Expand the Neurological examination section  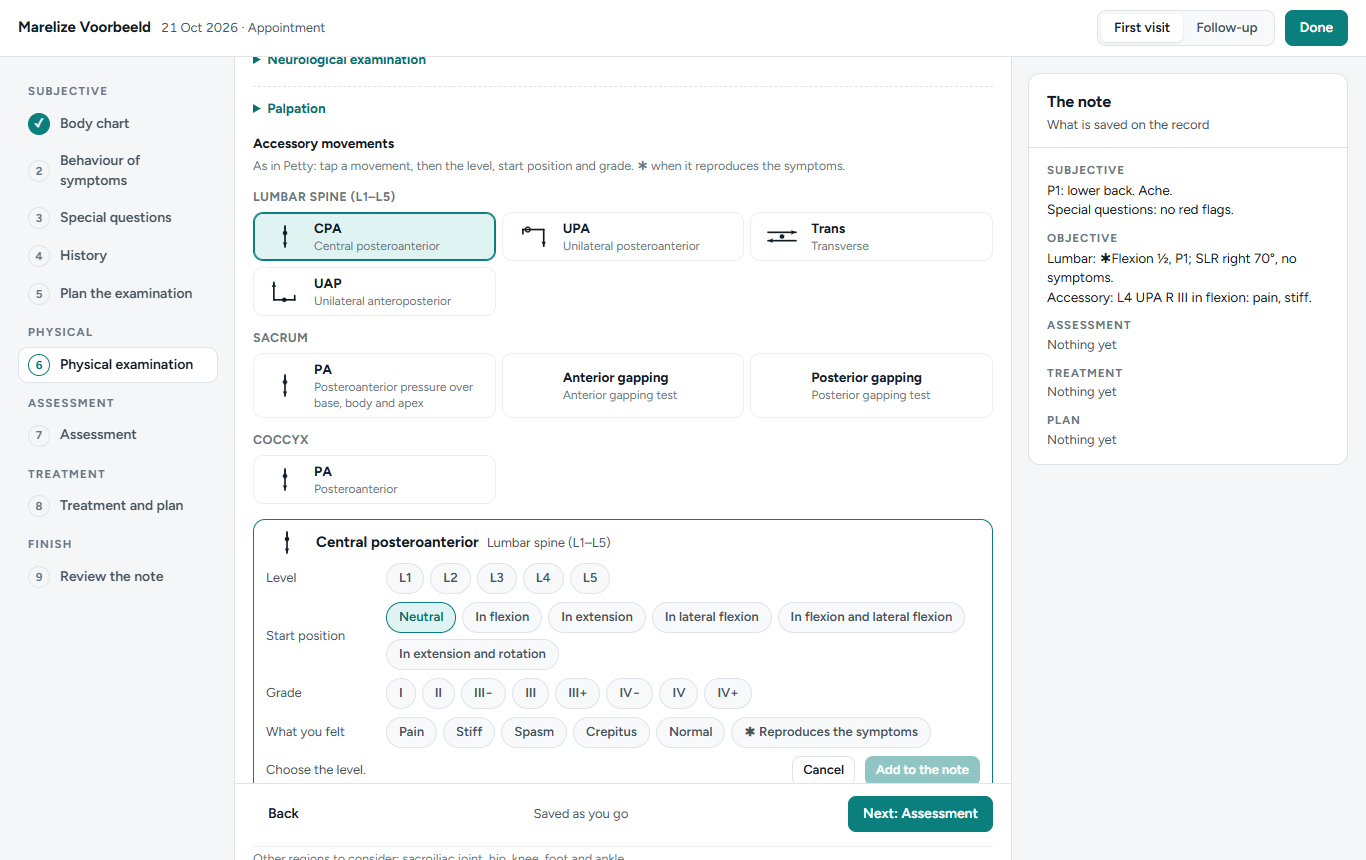(x=340, y=60)
